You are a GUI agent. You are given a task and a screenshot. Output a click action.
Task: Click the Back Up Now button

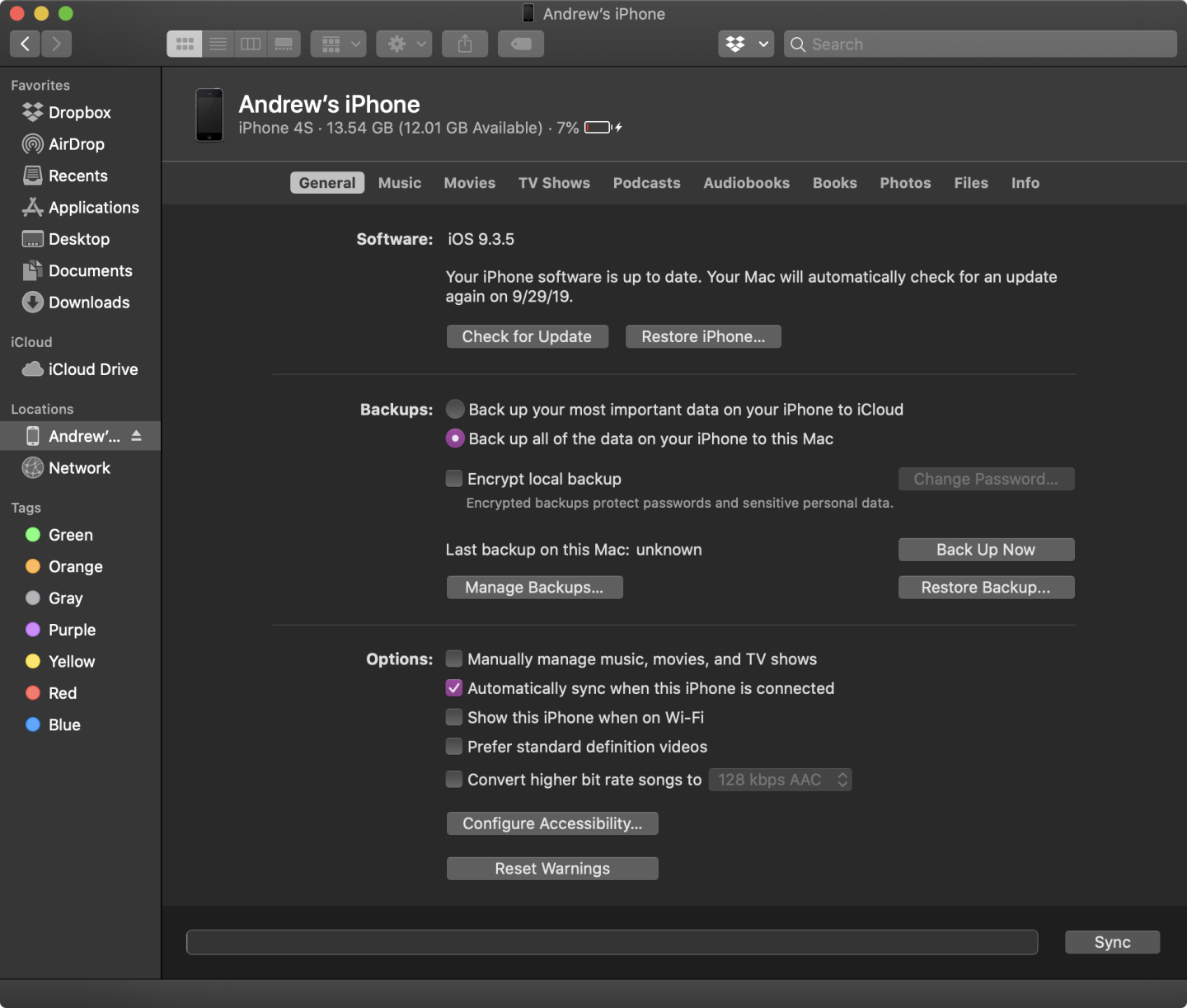tap(986, 550)
